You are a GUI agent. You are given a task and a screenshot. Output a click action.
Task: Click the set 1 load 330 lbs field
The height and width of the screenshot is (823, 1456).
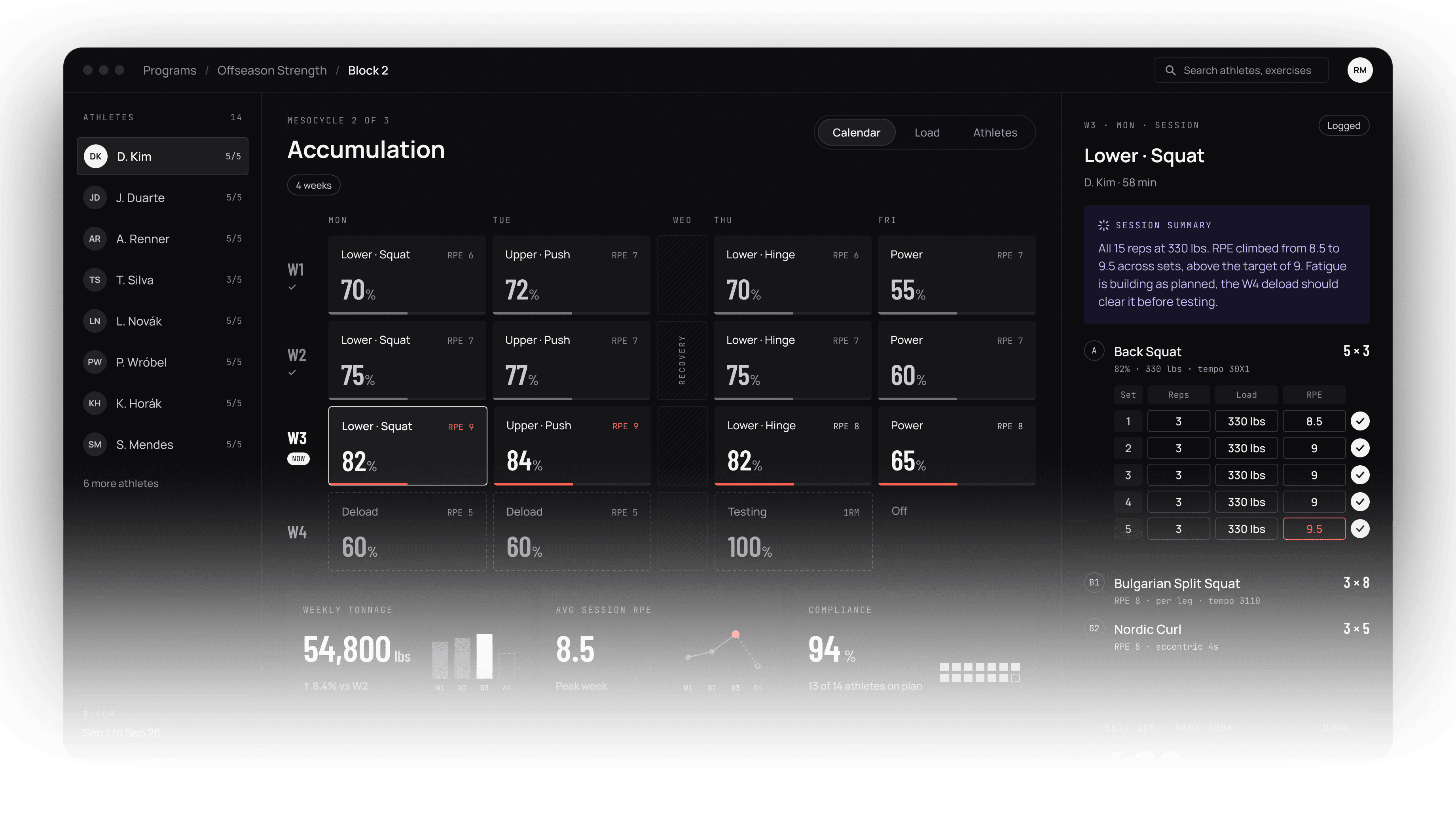click(1246, 421)
